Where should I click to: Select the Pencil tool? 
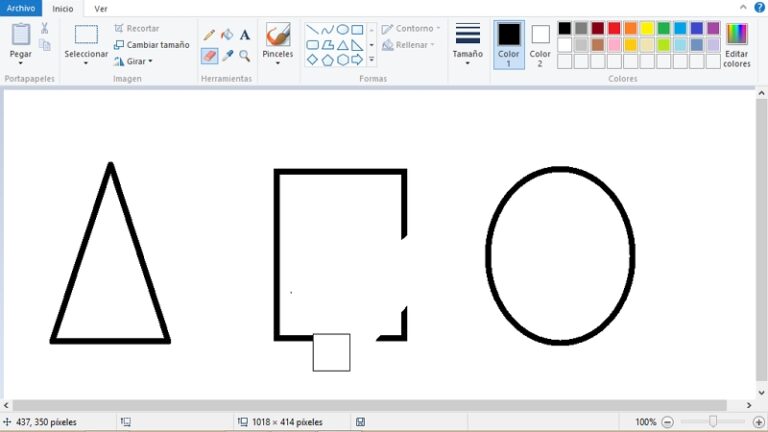point(209,35)
